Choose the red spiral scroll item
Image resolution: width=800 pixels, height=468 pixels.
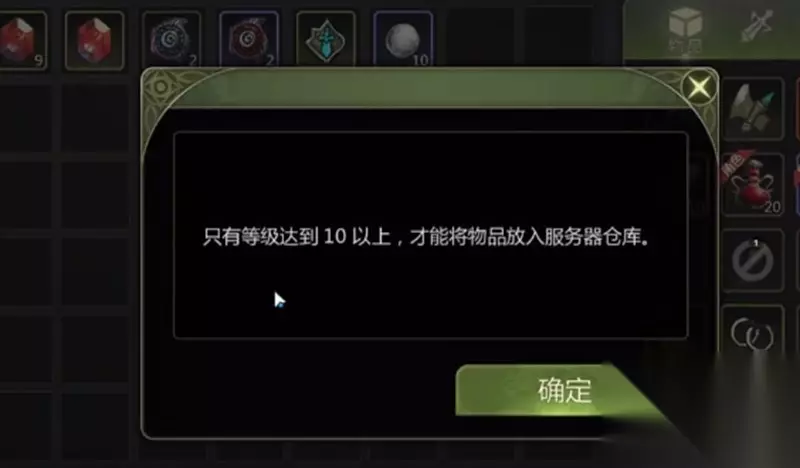[249, 40]
